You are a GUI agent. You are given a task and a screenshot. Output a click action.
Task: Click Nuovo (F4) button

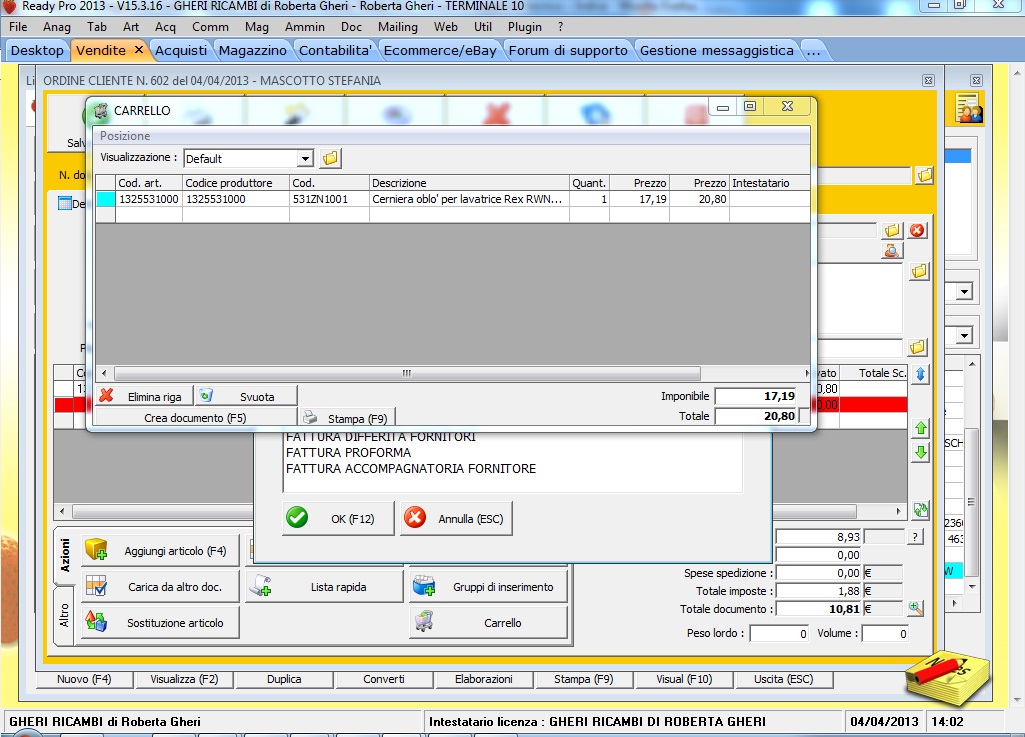[84, 679]
